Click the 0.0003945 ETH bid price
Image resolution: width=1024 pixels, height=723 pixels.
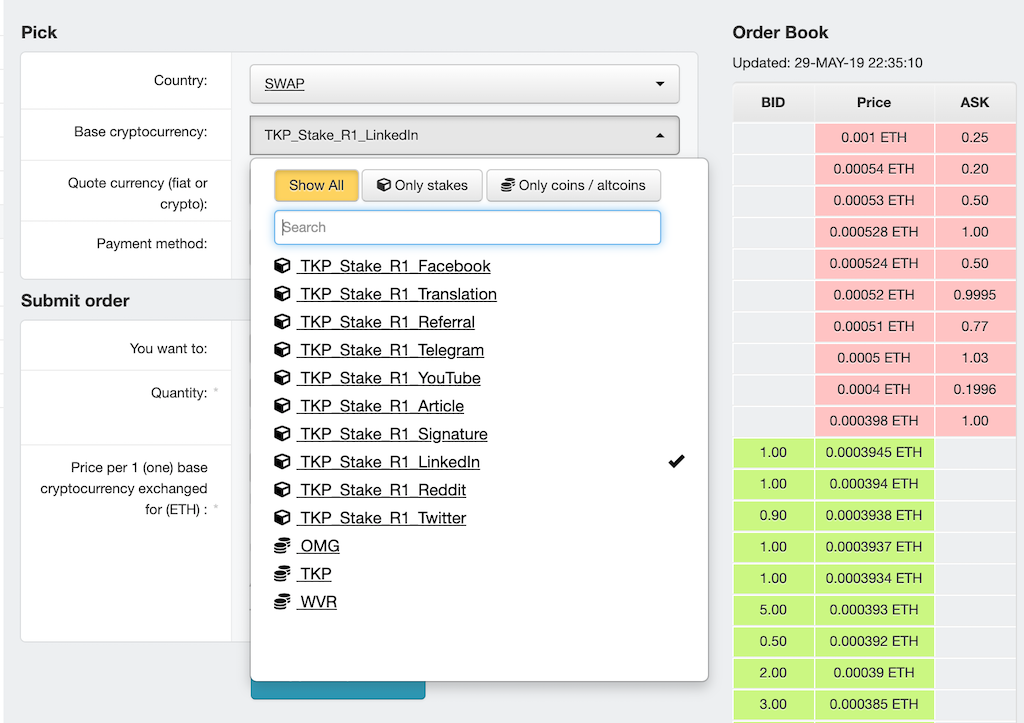click(x=874, y=453)
